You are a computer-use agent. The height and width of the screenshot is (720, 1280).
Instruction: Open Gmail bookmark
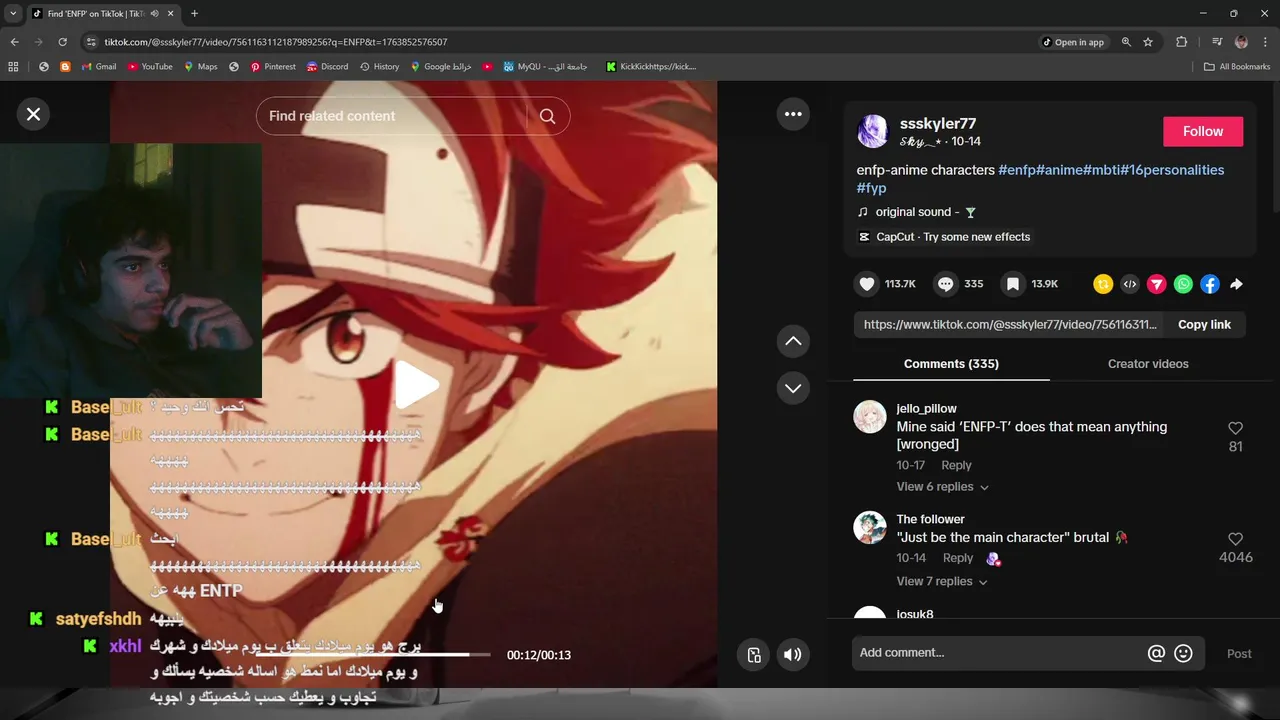click(98, 67)
